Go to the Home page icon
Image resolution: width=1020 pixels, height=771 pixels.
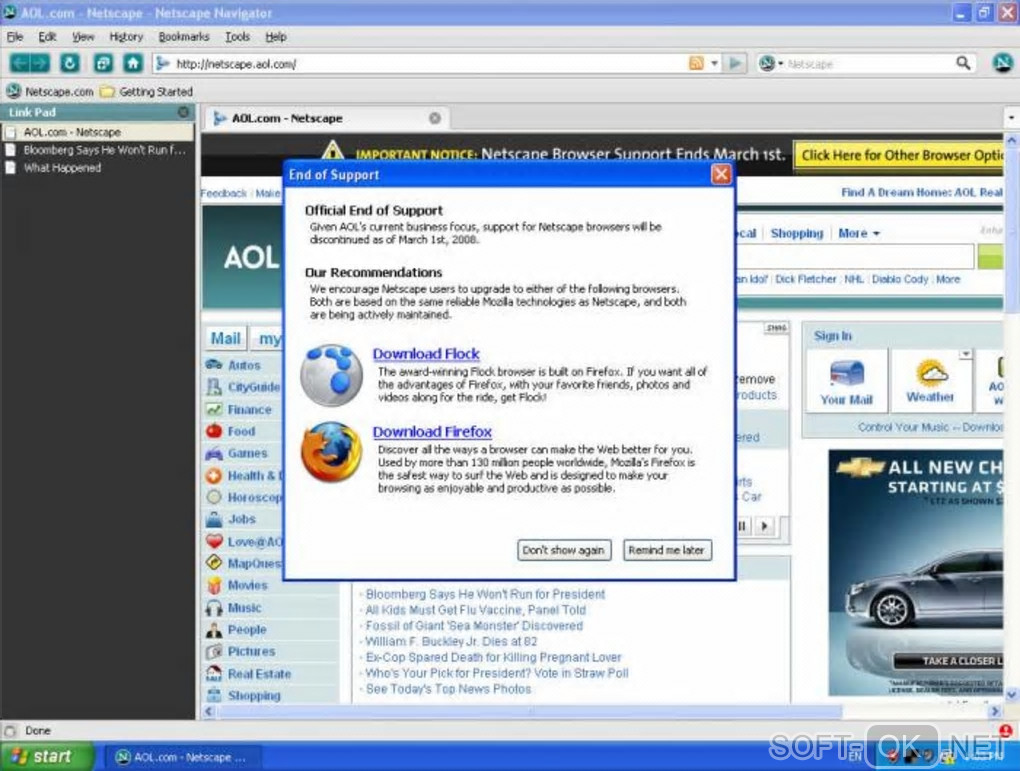click(x=133, y=63)
